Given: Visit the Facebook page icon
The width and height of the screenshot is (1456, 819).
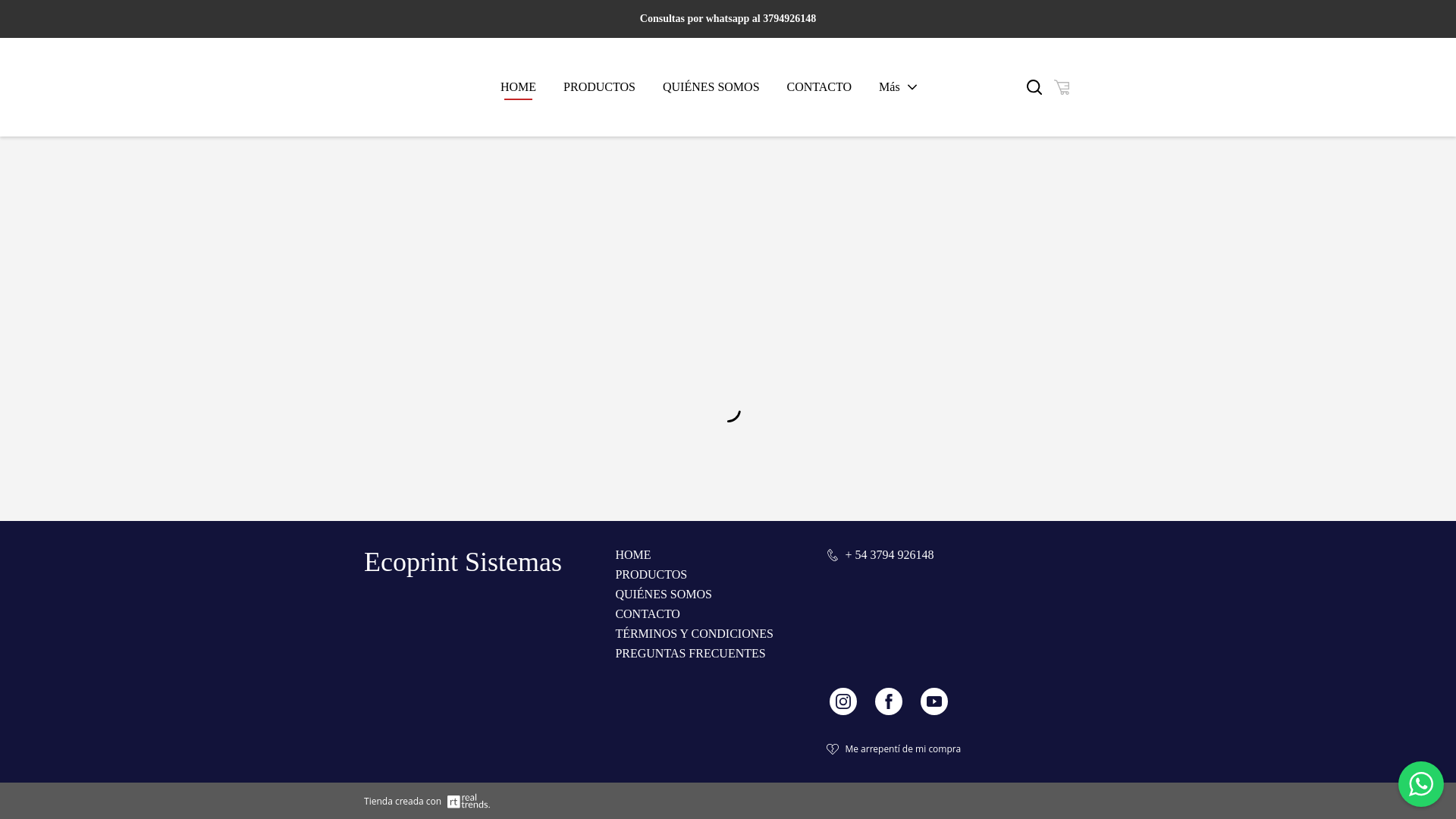Looking at the screenshot, I should [888, 701].
